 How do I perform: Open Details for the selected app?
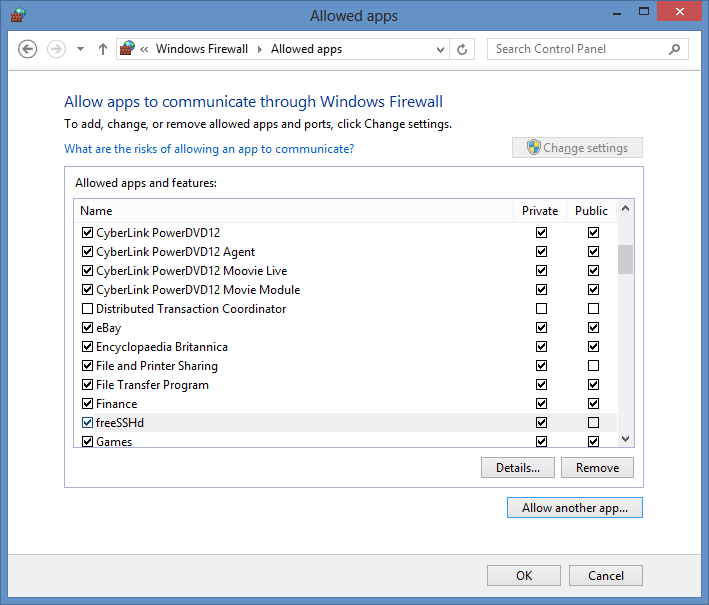[518, 468]
